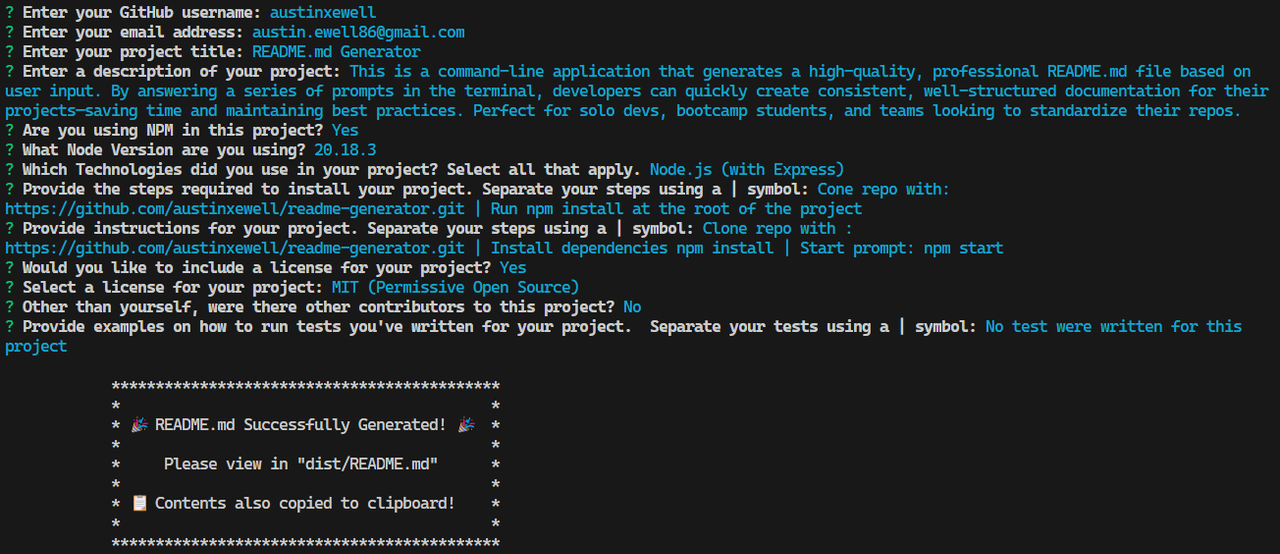
Task: Click the party popper emoji before README.md
Action: (141, 425)
